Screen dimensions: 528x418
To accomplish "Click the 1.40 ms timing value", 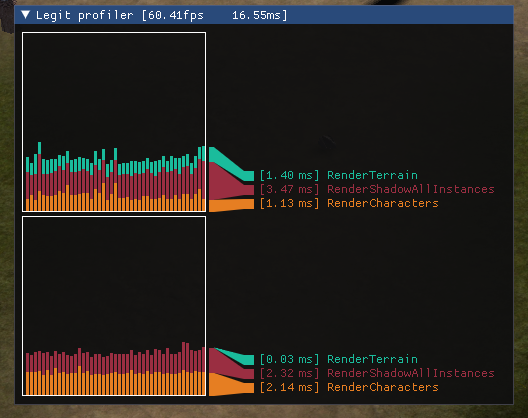I will pos(289,175).
